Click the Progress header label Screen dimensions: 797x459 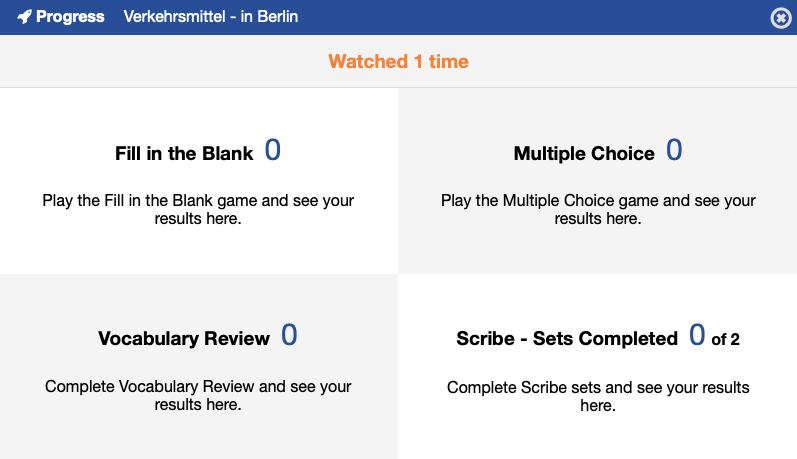[70, 17]
